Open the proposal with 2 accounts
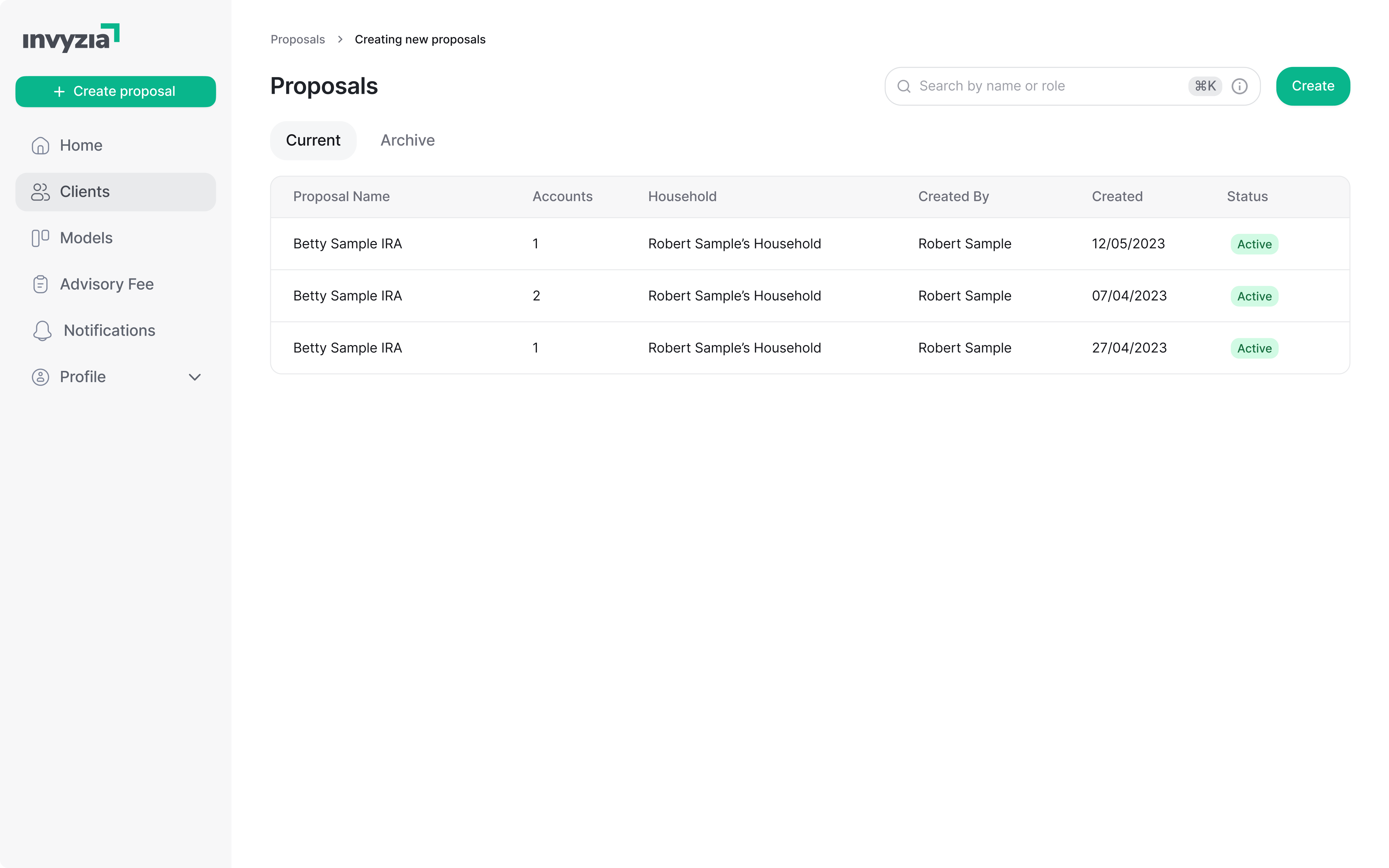 click(x=348, y=296)
